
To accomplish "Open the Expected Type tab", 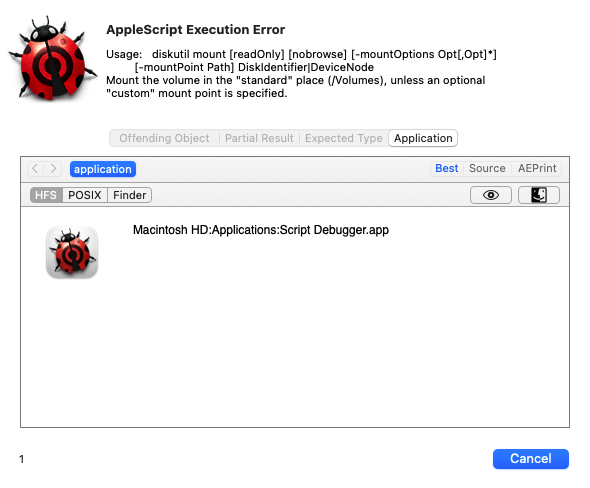I will point(344,138).
